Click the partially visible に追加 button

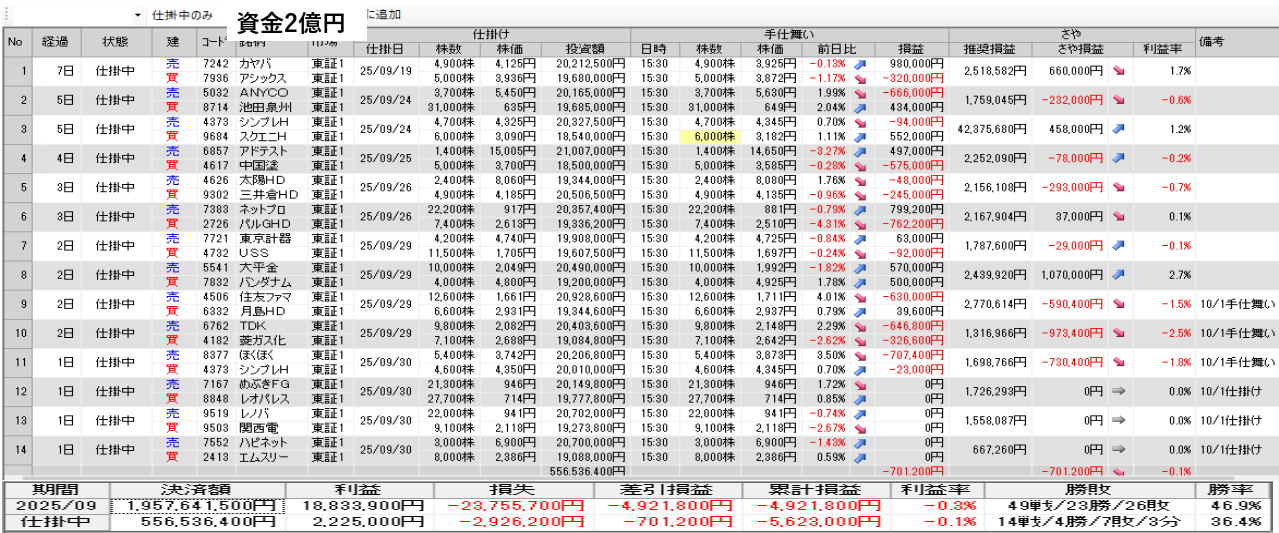coord(384,15)
